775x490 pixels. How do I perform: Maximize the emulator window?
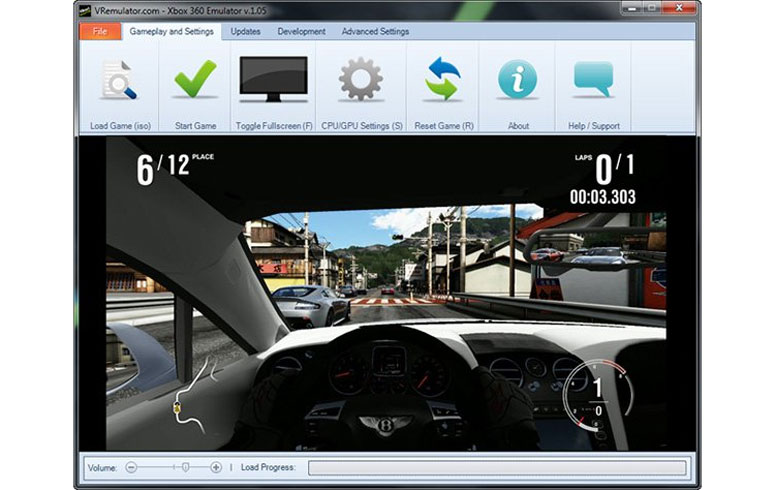(x=652, y=7)
